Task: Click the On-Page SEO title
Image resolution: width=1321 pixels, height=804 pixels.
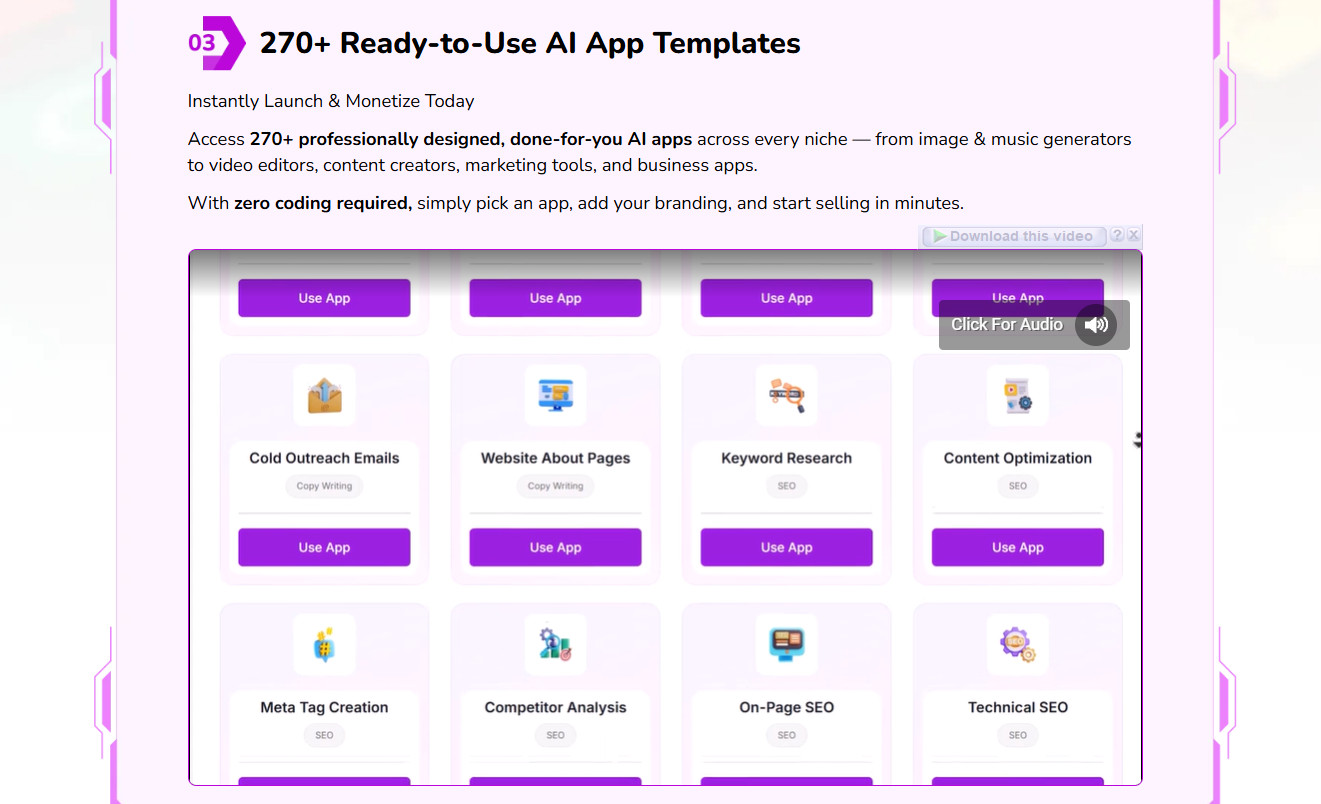Action: point(786,707)
